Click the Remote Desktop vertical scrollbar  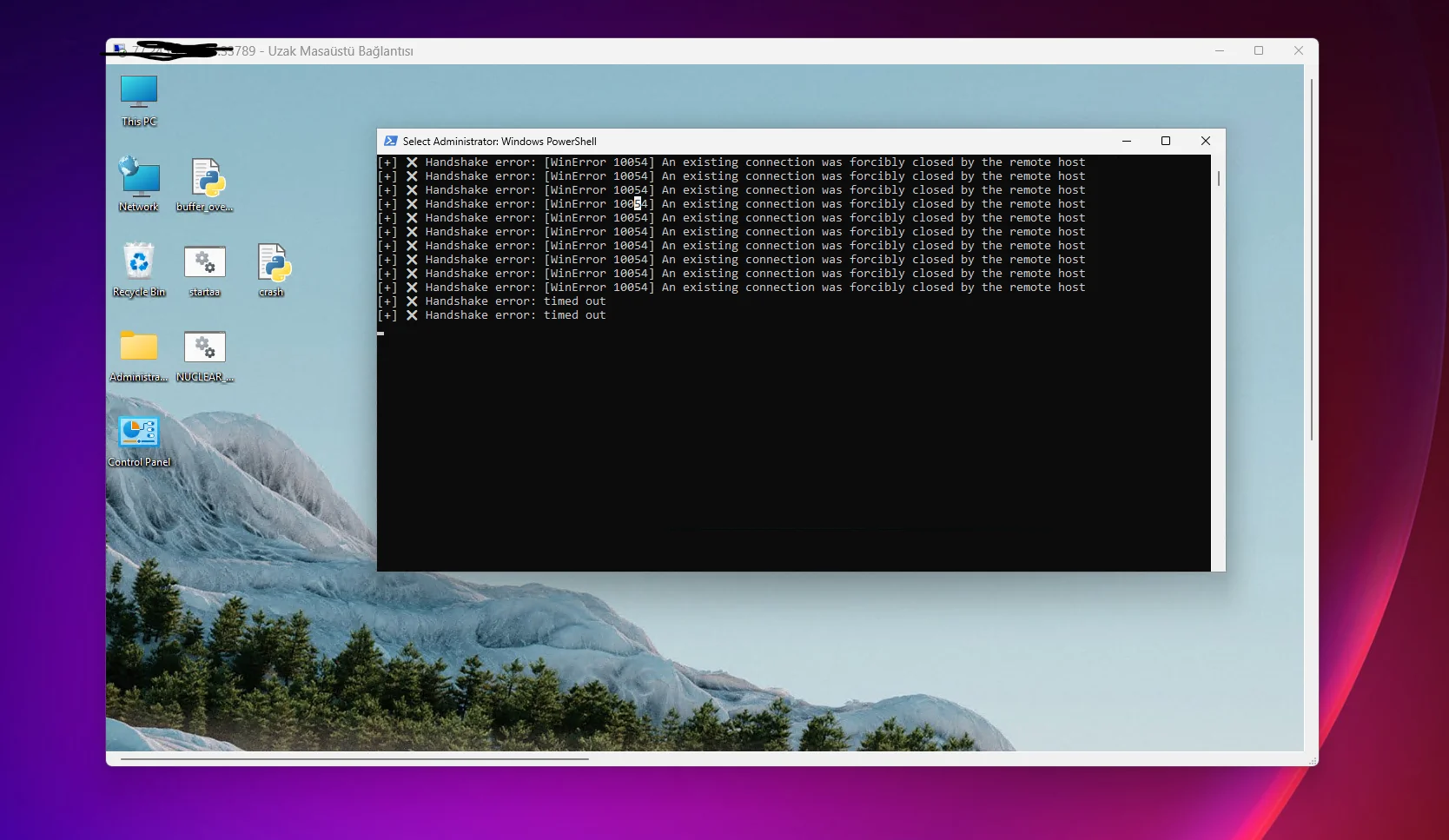point(1311,261)
